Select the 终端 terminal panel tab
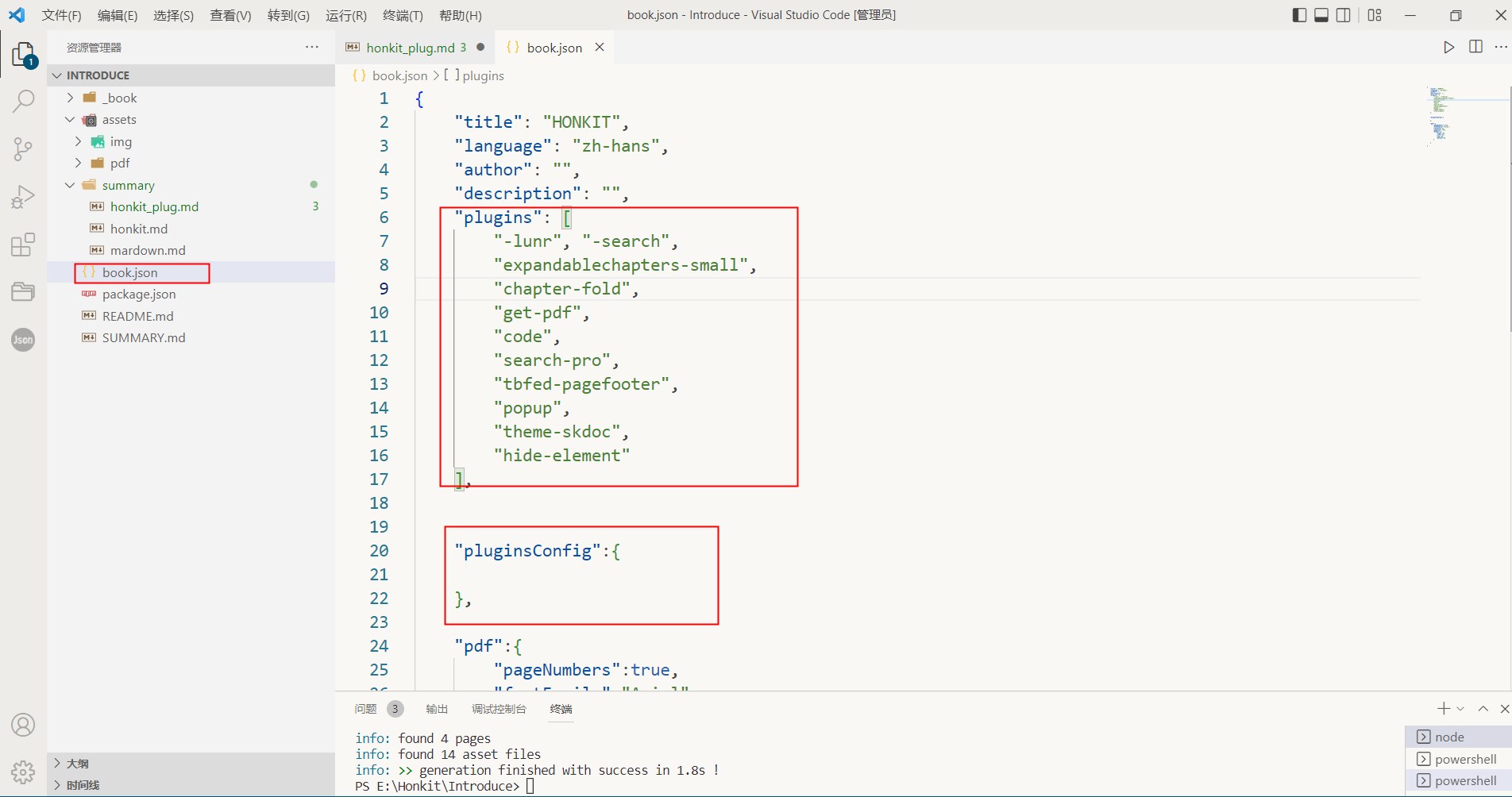Image resolution: width=1512 pixels, height=797 pixels. [561, 709]
